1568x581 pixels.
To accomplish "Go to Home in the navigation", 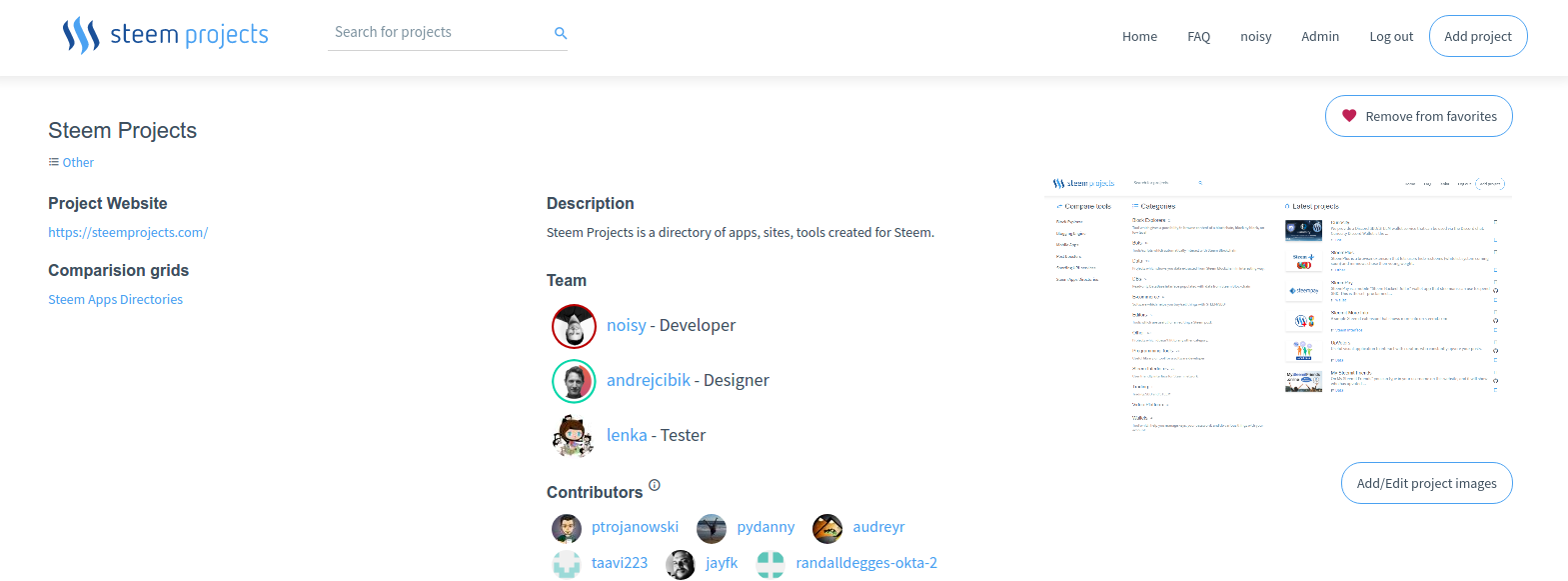I will tap(1139, 36).
